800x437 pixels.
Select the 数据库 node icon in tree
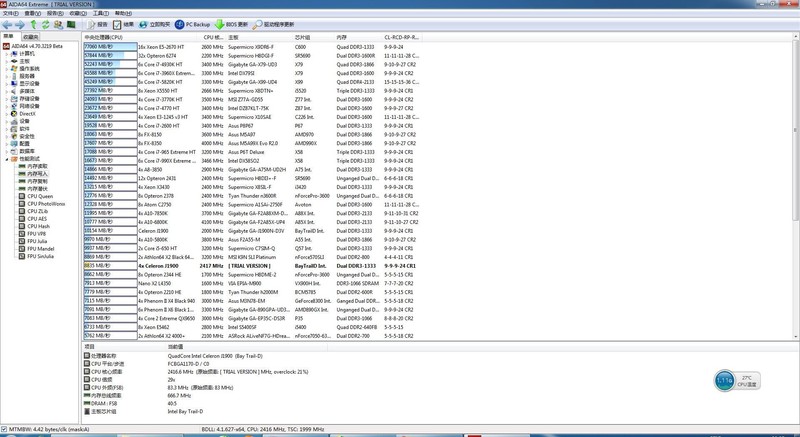[x=14, y=151]
